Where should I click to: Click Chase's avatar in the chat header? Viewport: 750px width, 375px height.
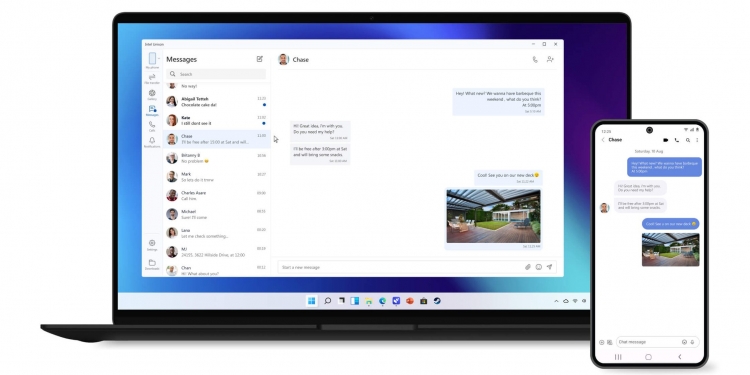(283, 59)
